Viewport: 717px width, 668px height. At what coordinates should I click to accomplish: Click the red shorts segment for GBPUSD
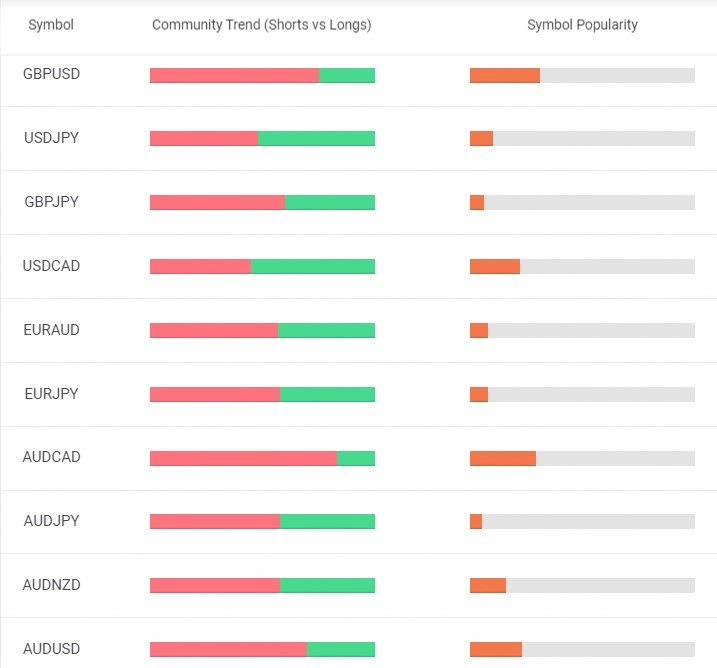point(234,75)
